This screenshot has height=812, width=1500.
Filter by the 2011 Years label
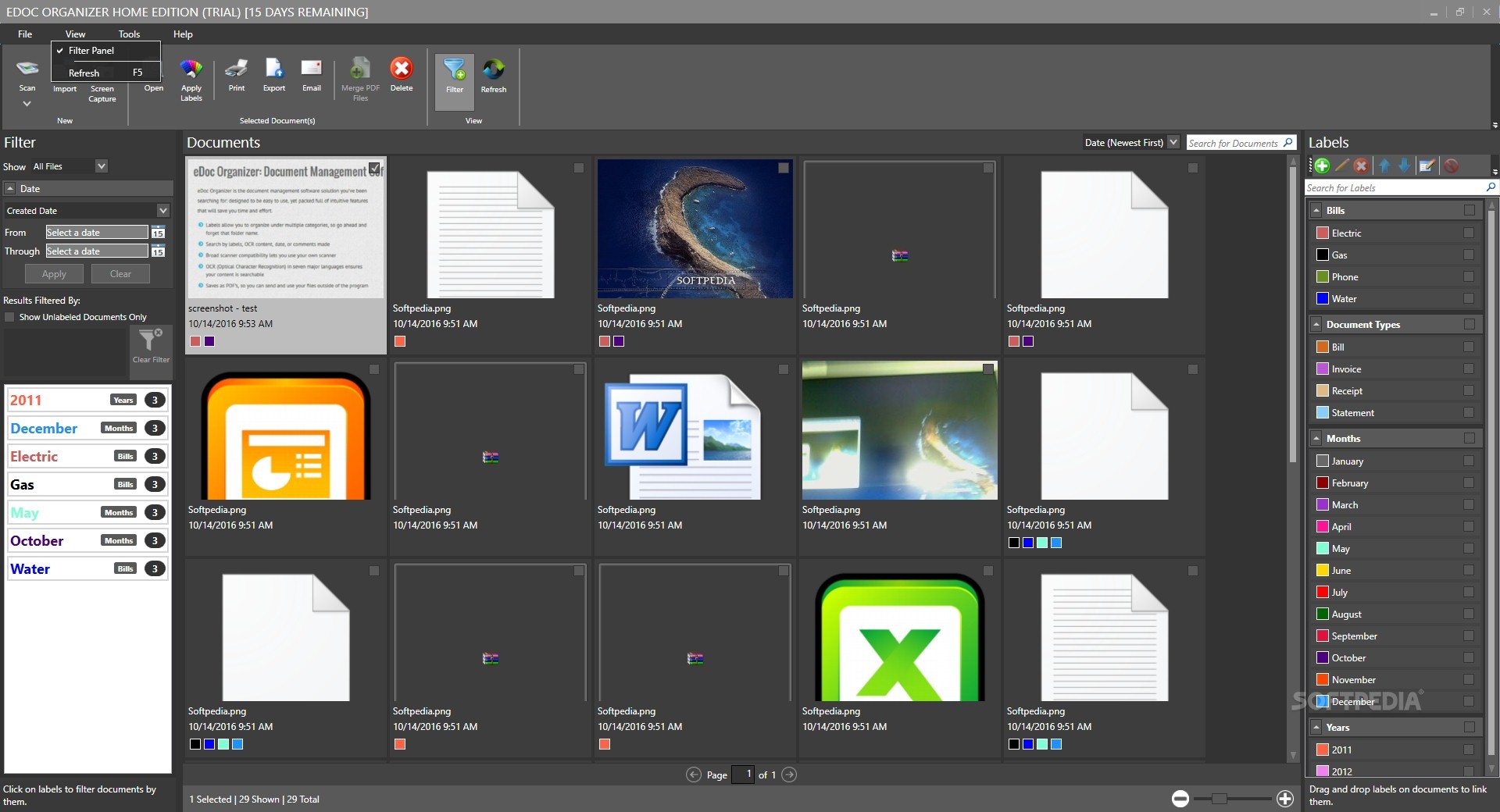(x=87, y=400)
